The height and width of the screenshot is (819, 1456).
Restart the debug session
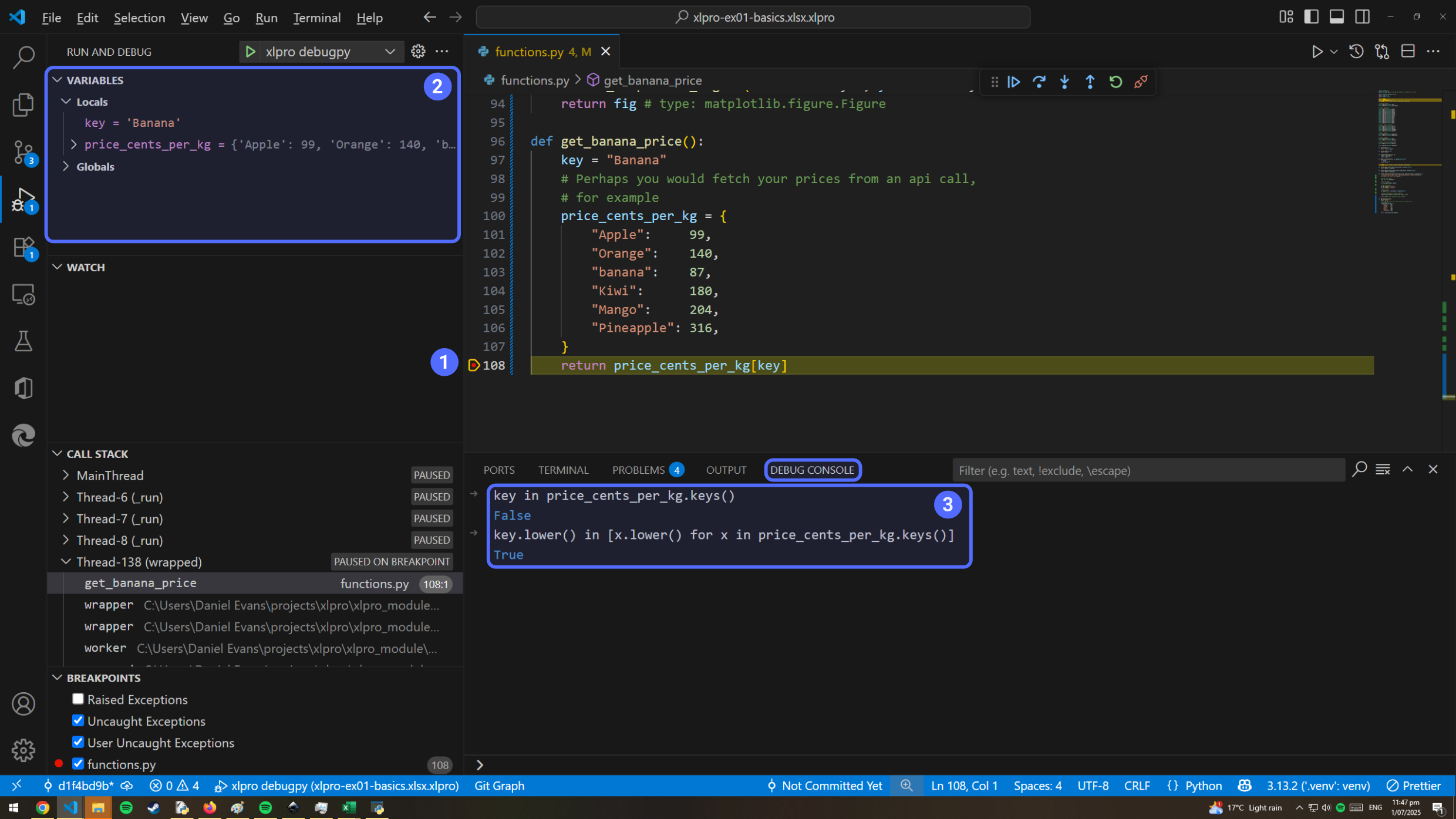click(1115, 82)
